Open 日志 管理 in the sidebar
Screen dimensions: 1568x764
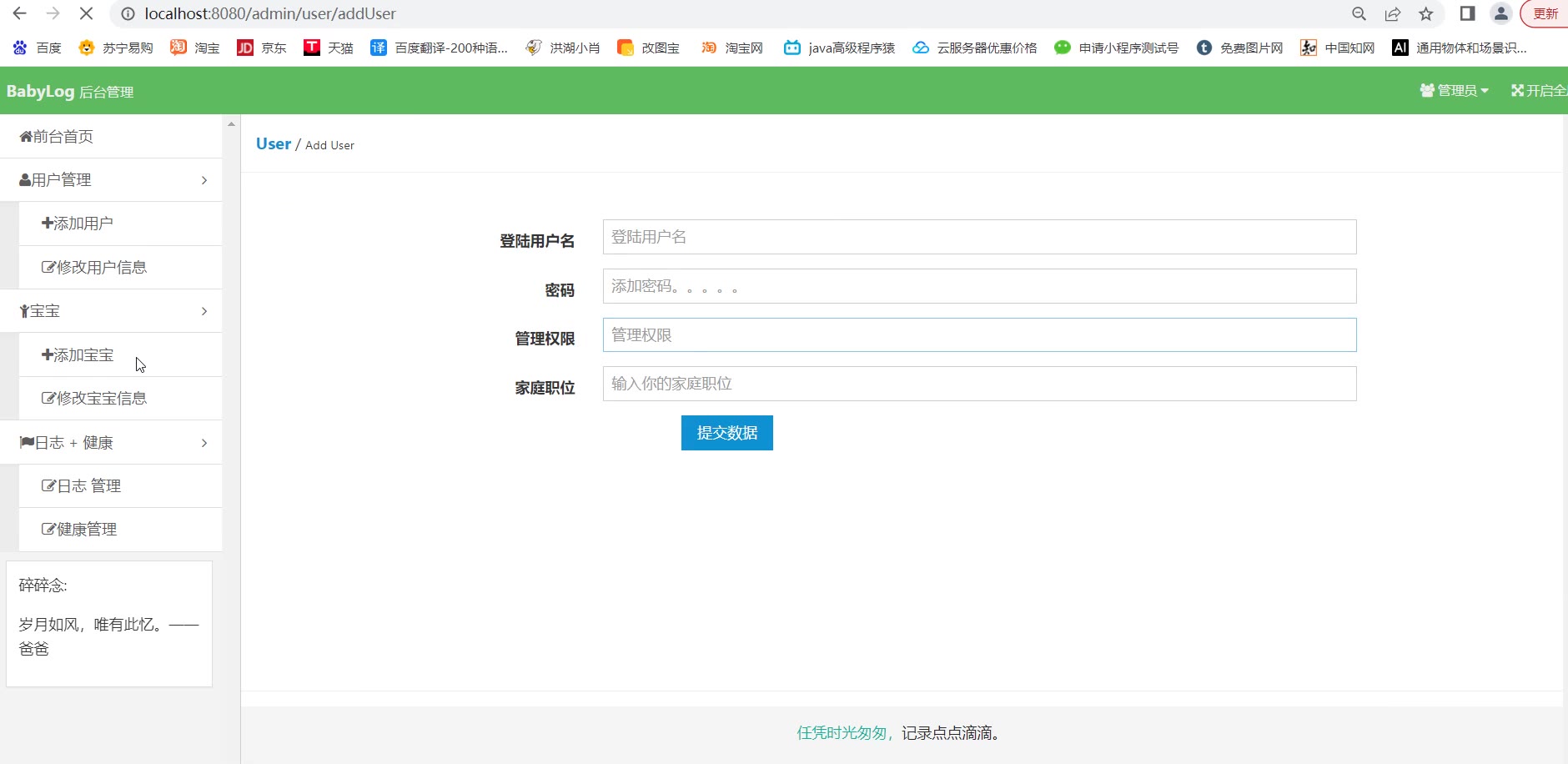(88, 486)
